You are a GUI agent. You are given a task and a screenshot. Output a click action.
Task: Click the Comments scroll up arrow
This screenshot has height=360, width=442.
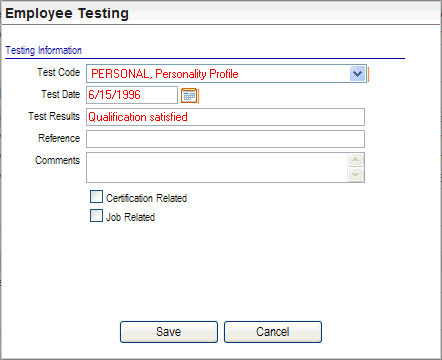click(x=356, y=160)
